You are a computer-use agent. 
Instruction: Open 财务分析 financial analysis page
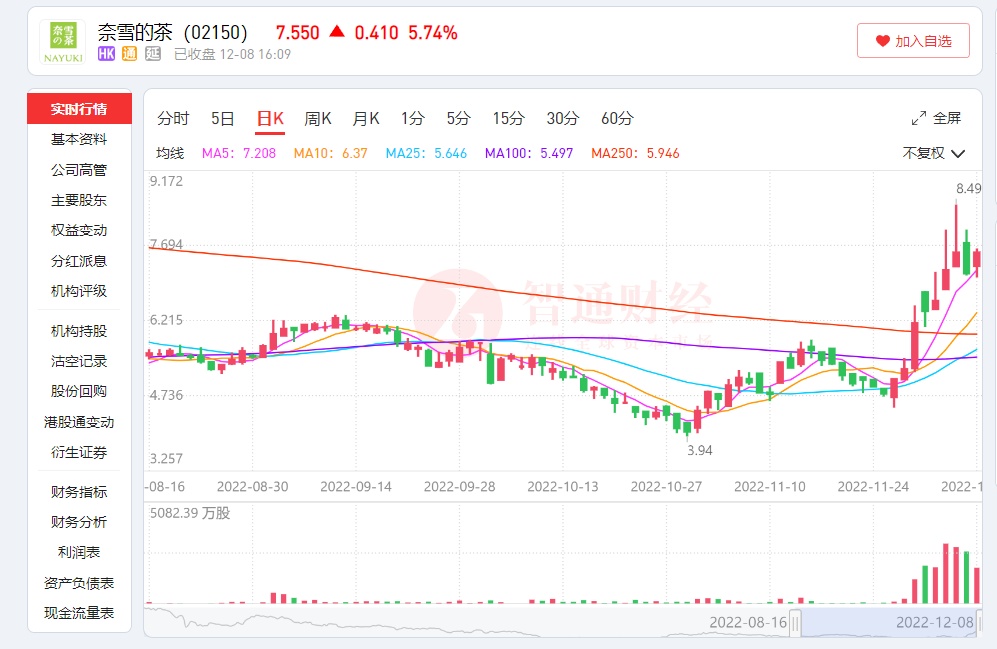(79, 522)
